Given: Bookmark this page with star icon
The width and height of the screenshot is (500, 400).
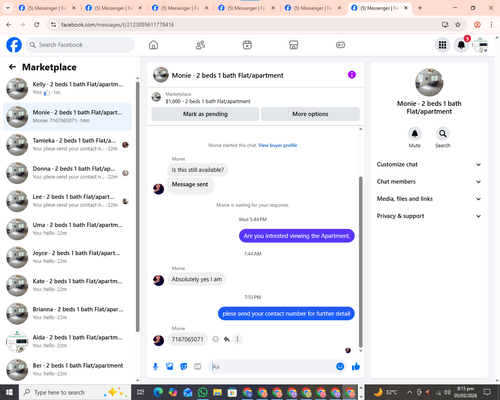Looking at the screenshot, I should [x=458, y=25].
